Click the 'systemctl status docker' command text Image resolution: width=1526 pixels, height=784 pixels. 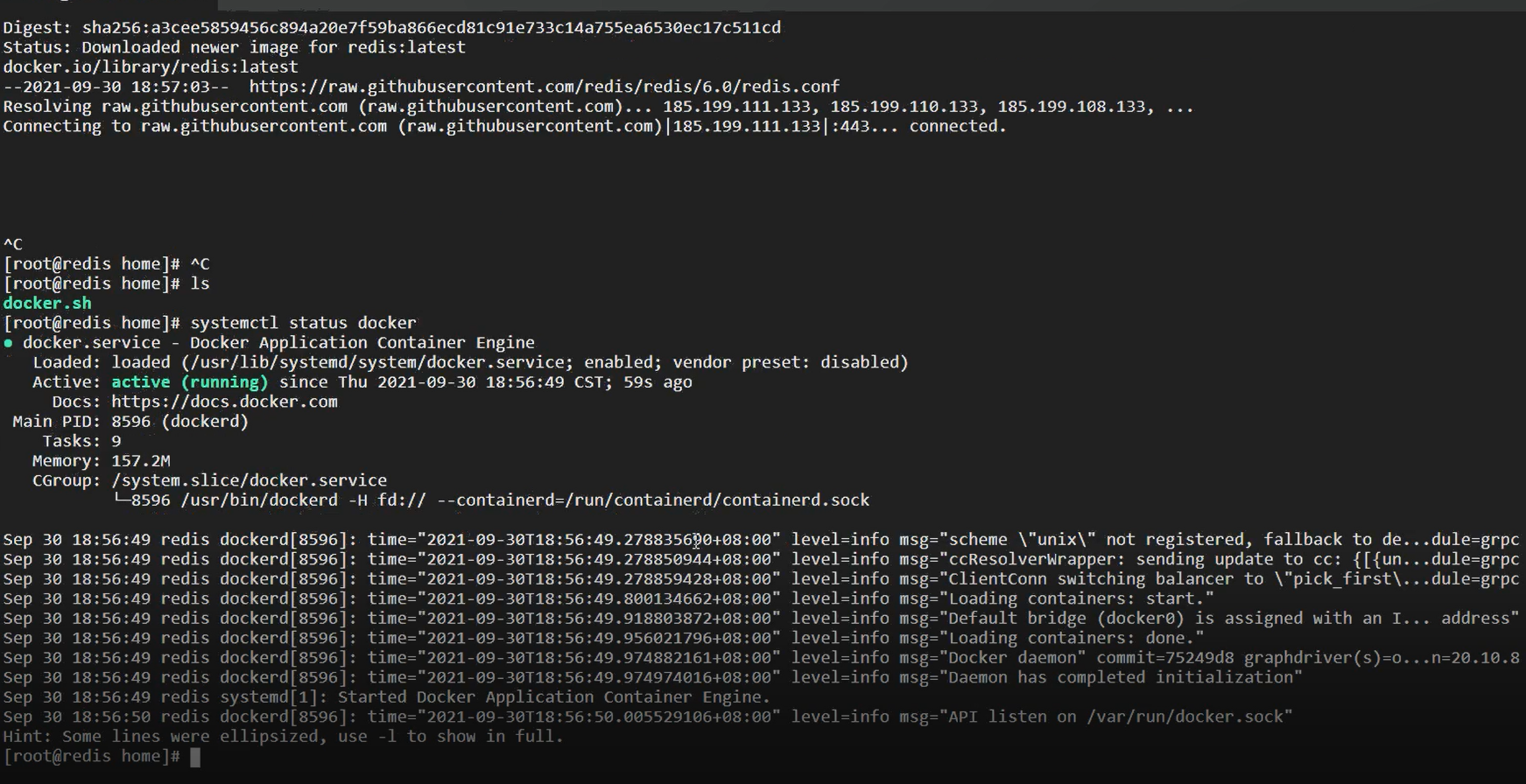[x=303, y=323]
